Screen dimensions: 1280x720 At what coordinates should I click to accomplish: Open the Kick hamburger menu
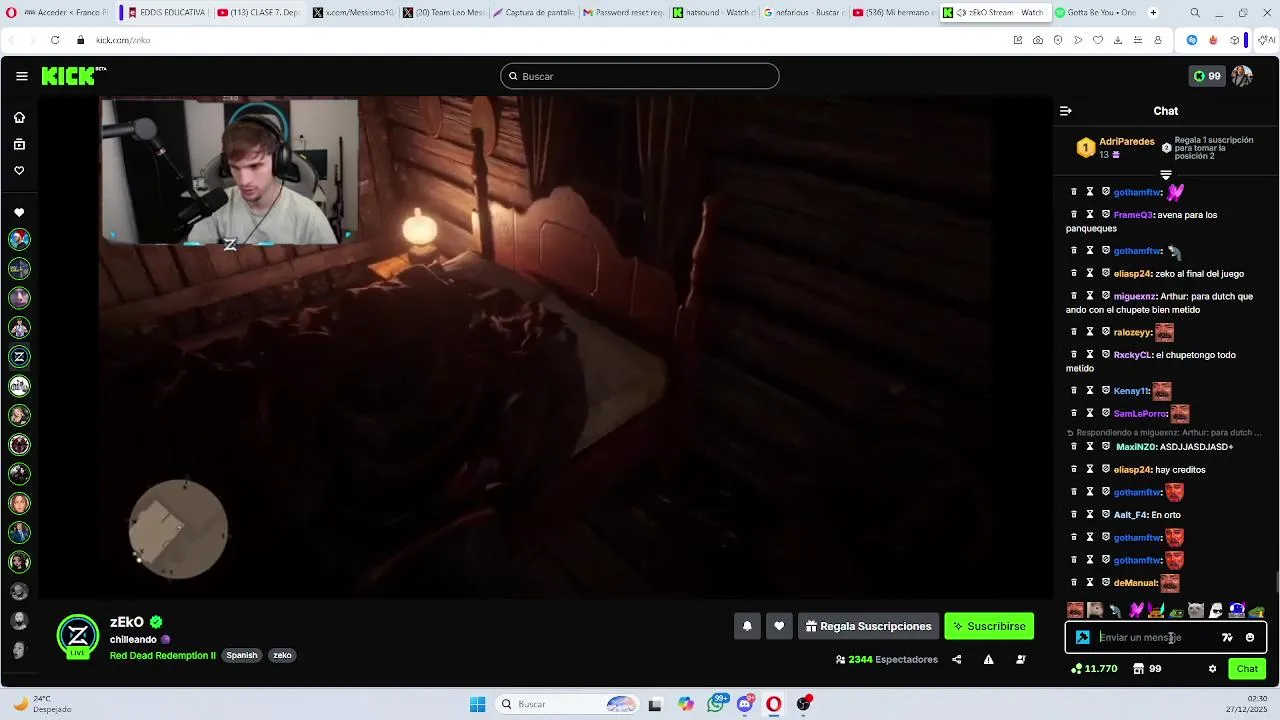point(21,76)
